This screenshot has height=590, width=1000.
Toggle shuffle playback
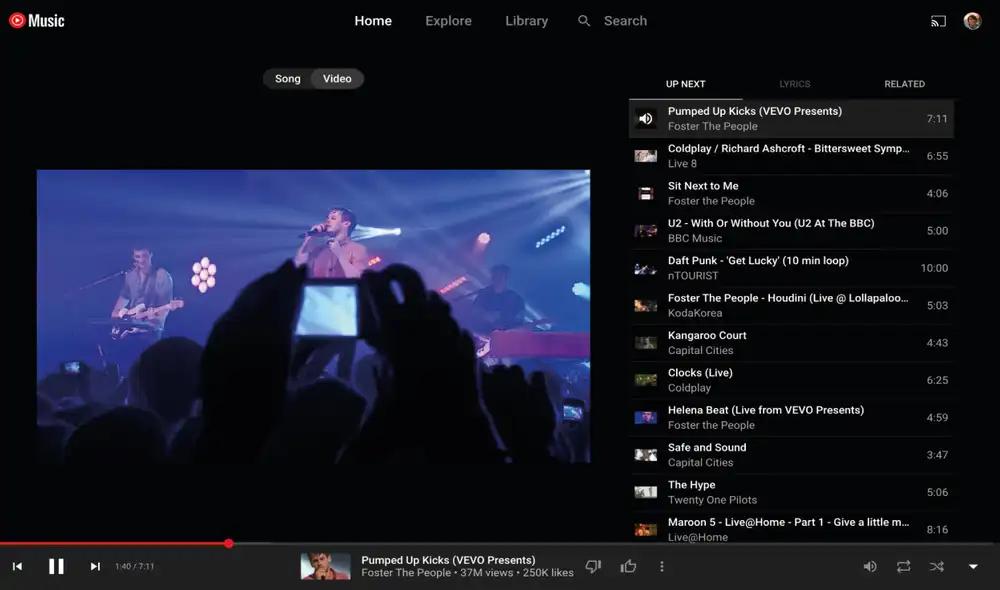936,566
